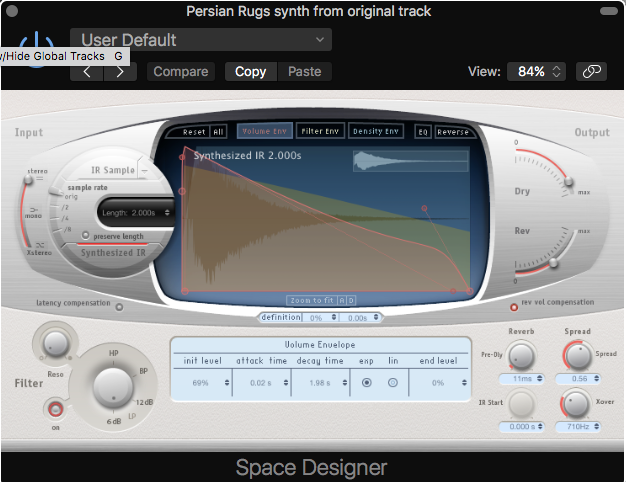
Task: Enable latency compensation
Action: (x=119, y=307)
